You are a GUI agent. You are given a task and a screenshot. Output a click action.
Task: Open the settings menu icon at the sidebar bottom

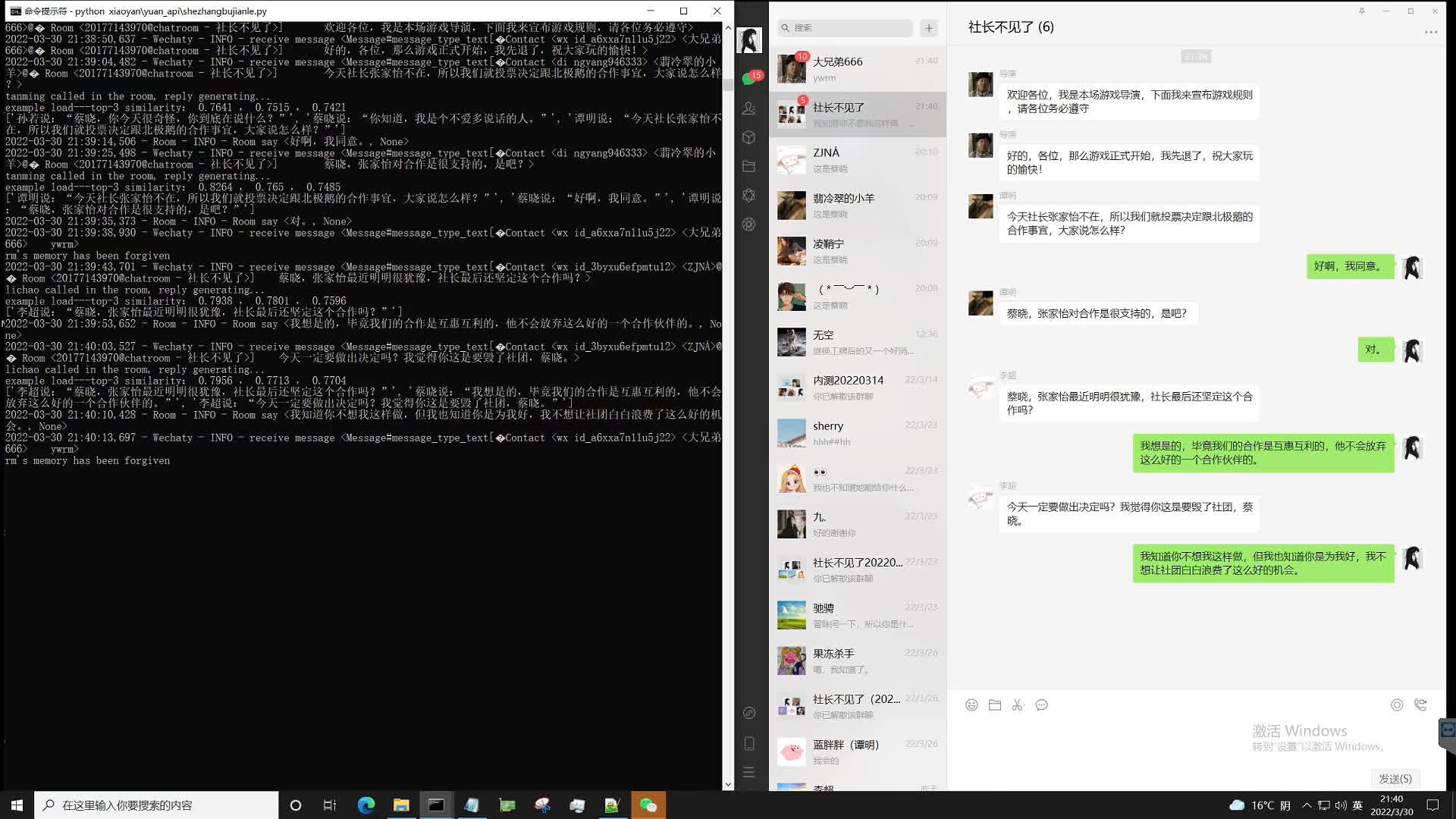point(749,773)
